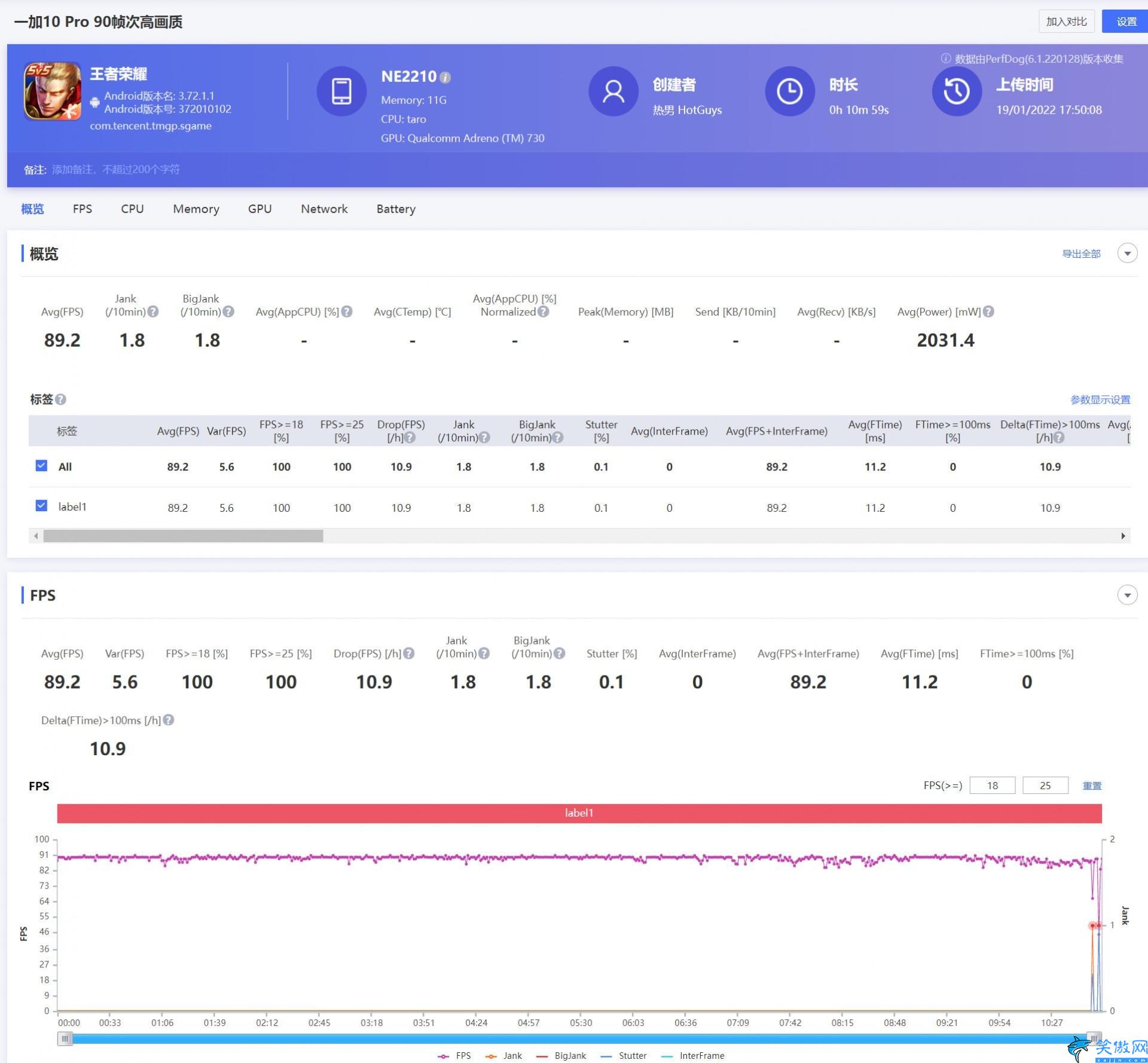This screenshot has width=1148, height=1063.
Task: Open help icon for Avg(AppCPU) [%]
Action: [x=347, y=311]
